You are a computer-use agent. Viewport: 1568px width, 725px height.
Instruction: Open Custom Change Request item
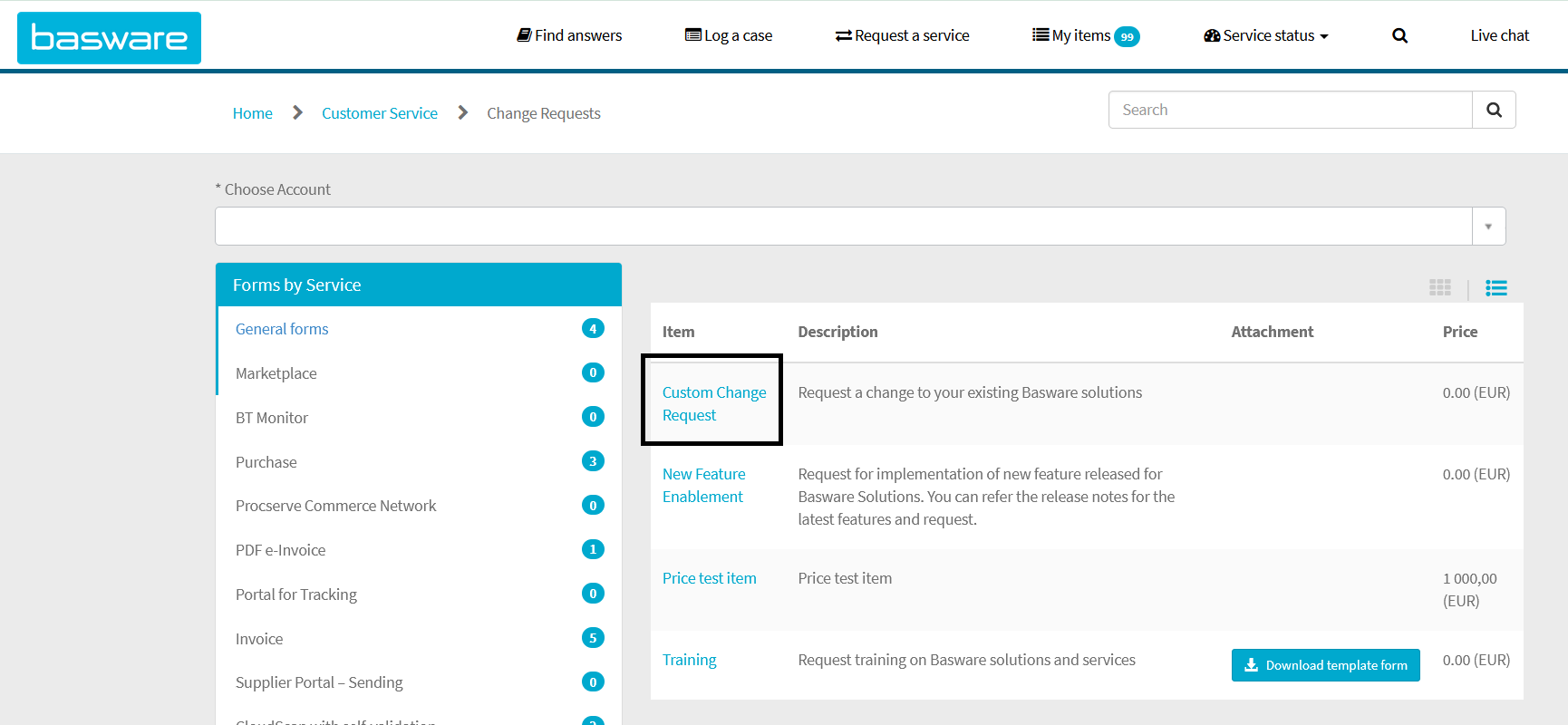[x=714, y=404]
